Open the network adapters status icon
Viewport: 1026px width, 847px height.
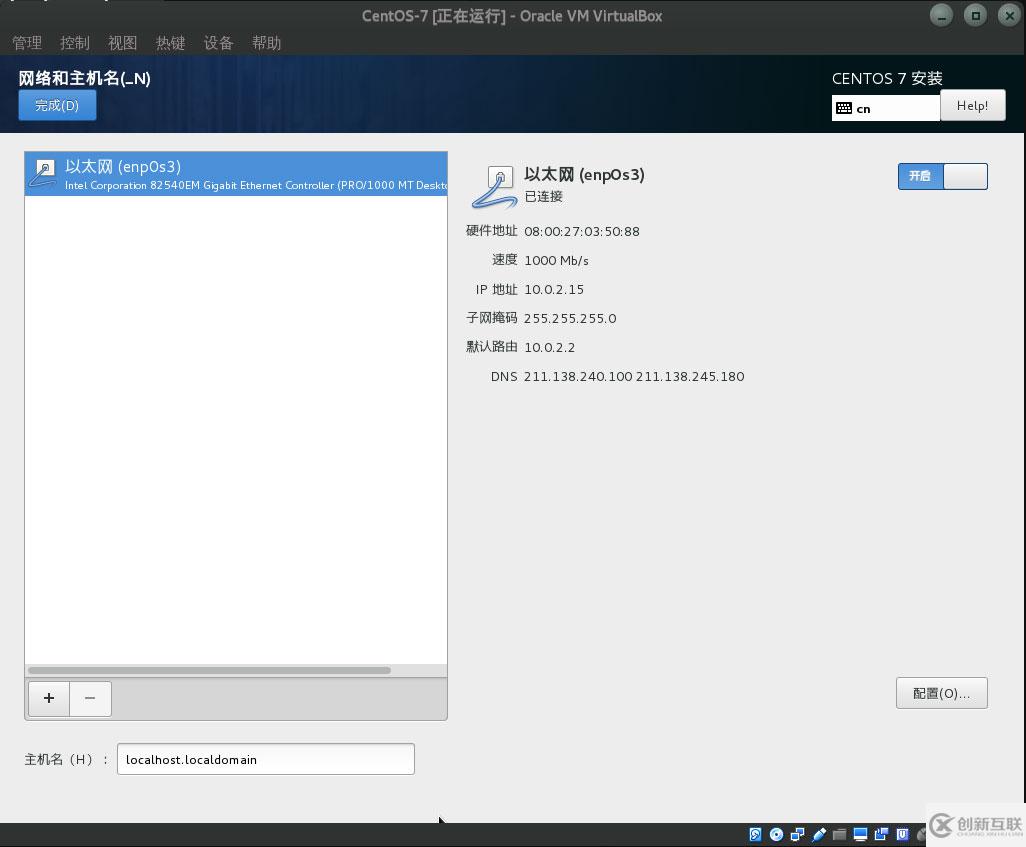click(798, 834)
